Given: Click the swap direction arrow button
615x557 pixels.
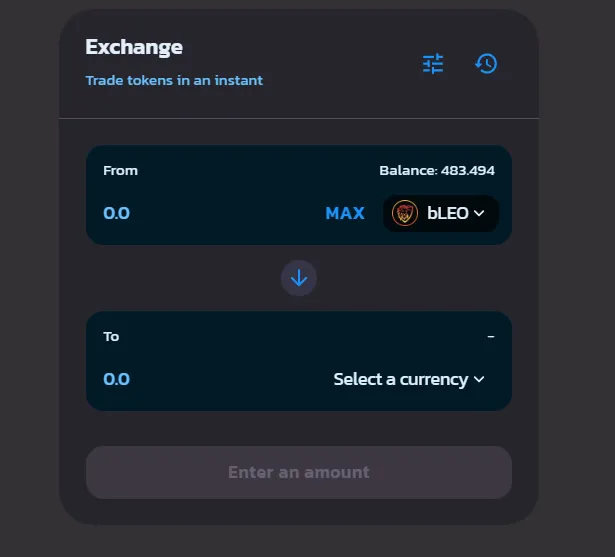Looking at the screenshot, I should [299, 278].
